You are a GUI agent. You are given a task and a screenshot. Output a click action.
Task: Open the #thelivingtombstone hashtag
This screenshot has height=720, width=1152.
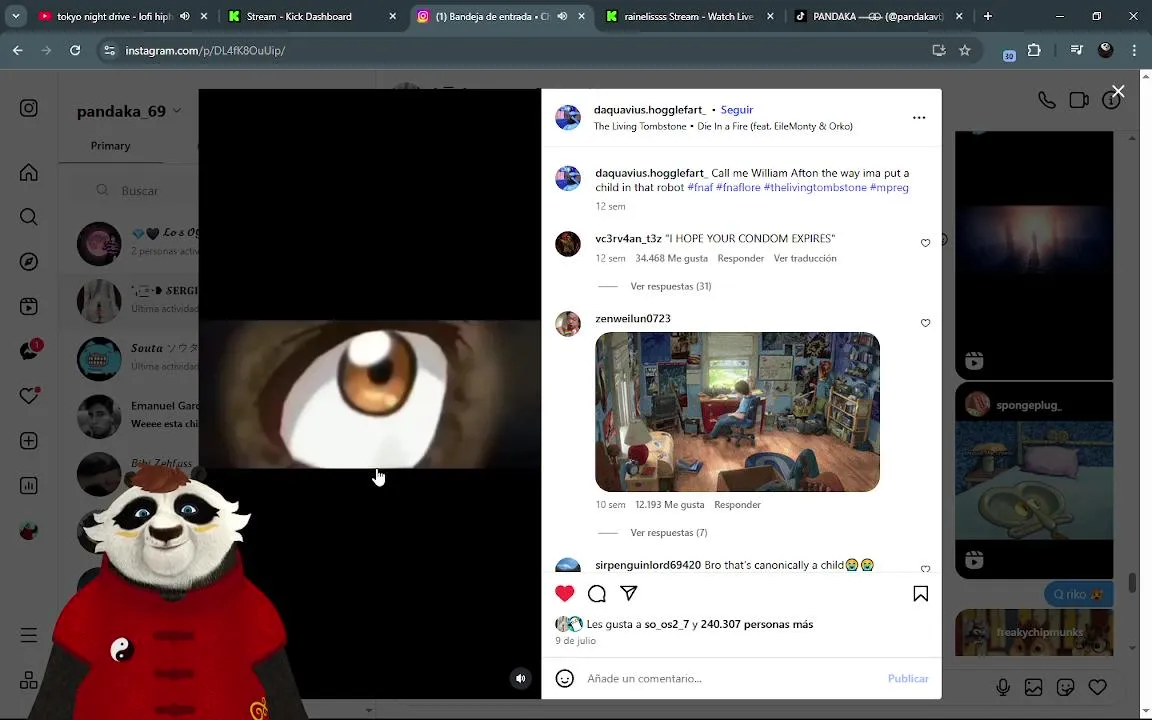point(815,187)
